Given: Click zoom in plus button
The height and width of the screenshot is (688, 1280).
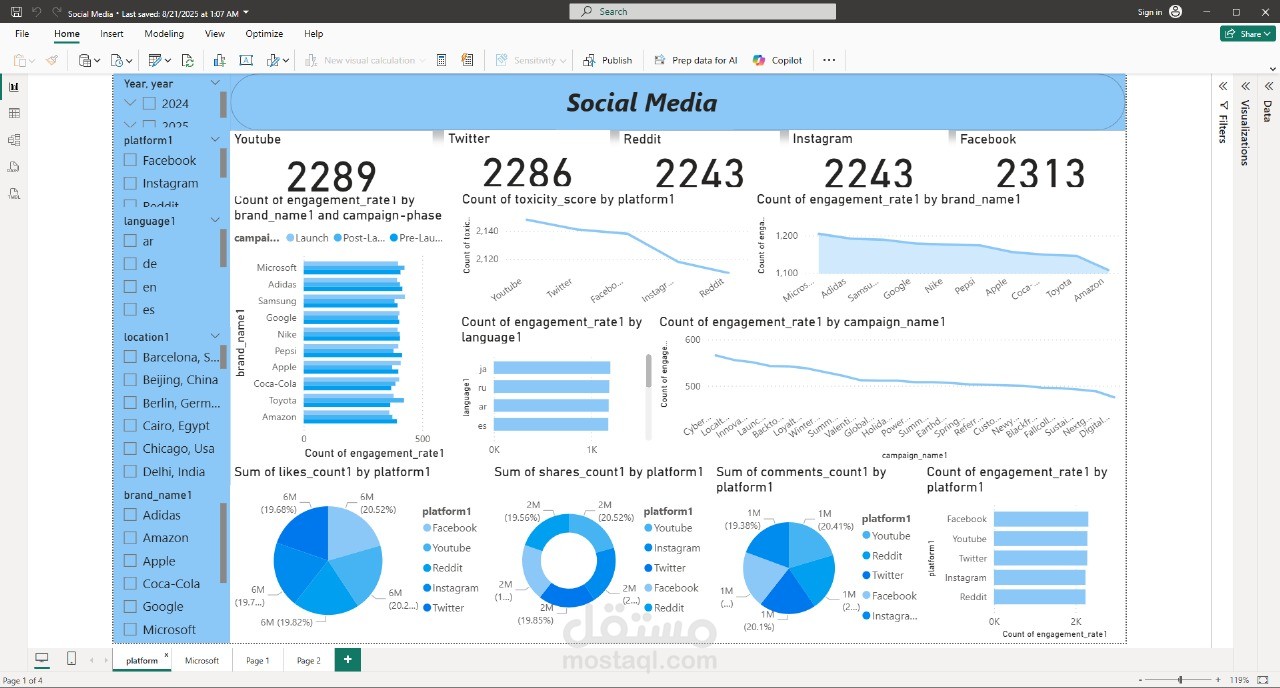Looking at the screenshot, I should coord(1218,680).
